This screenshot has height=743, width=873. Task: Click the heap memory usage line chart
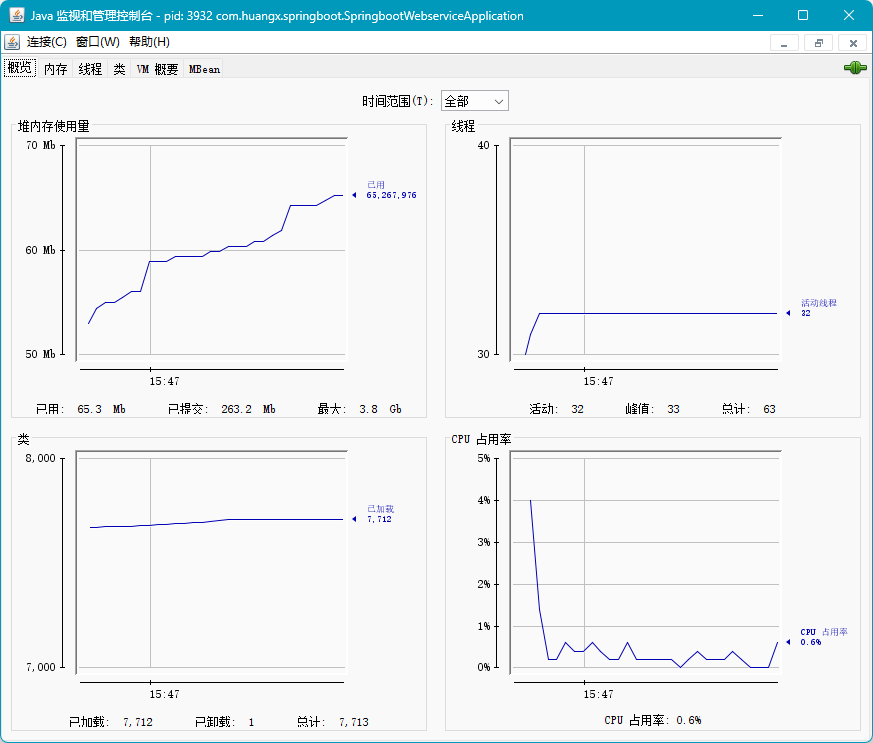[212, 249]
